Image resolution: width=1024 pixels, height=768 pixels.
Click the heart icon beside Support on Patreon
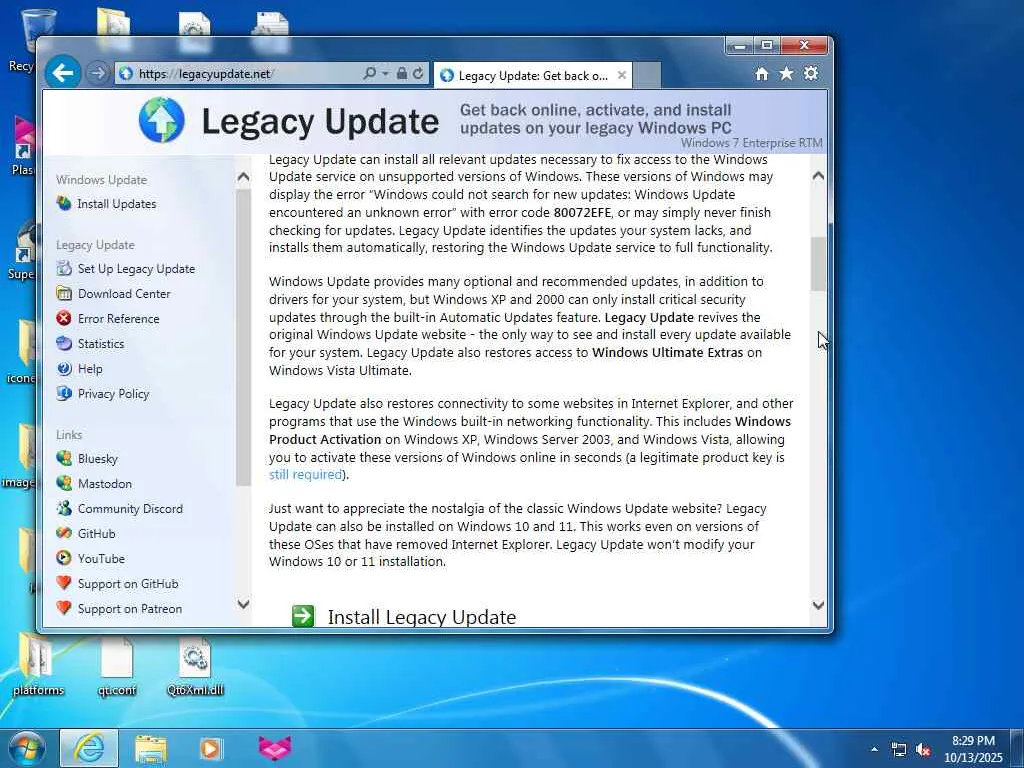(64, 608)
